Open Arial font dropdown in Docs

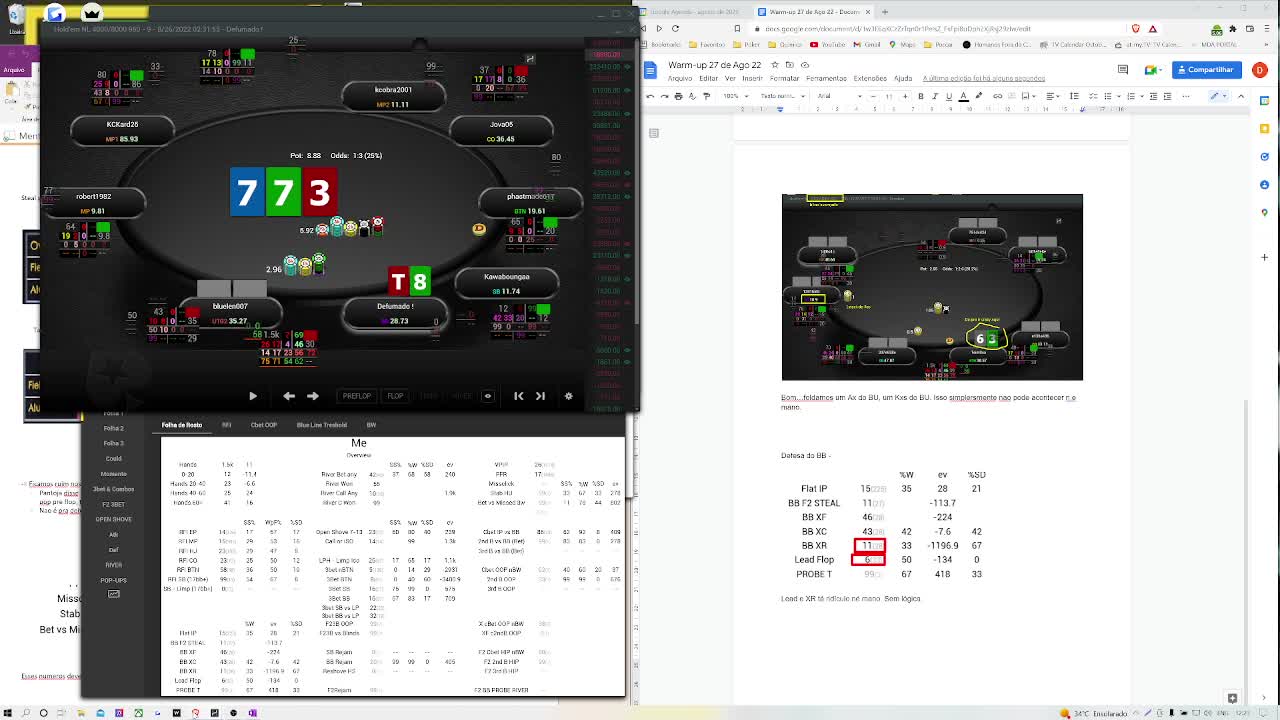(x=838, y=97)
